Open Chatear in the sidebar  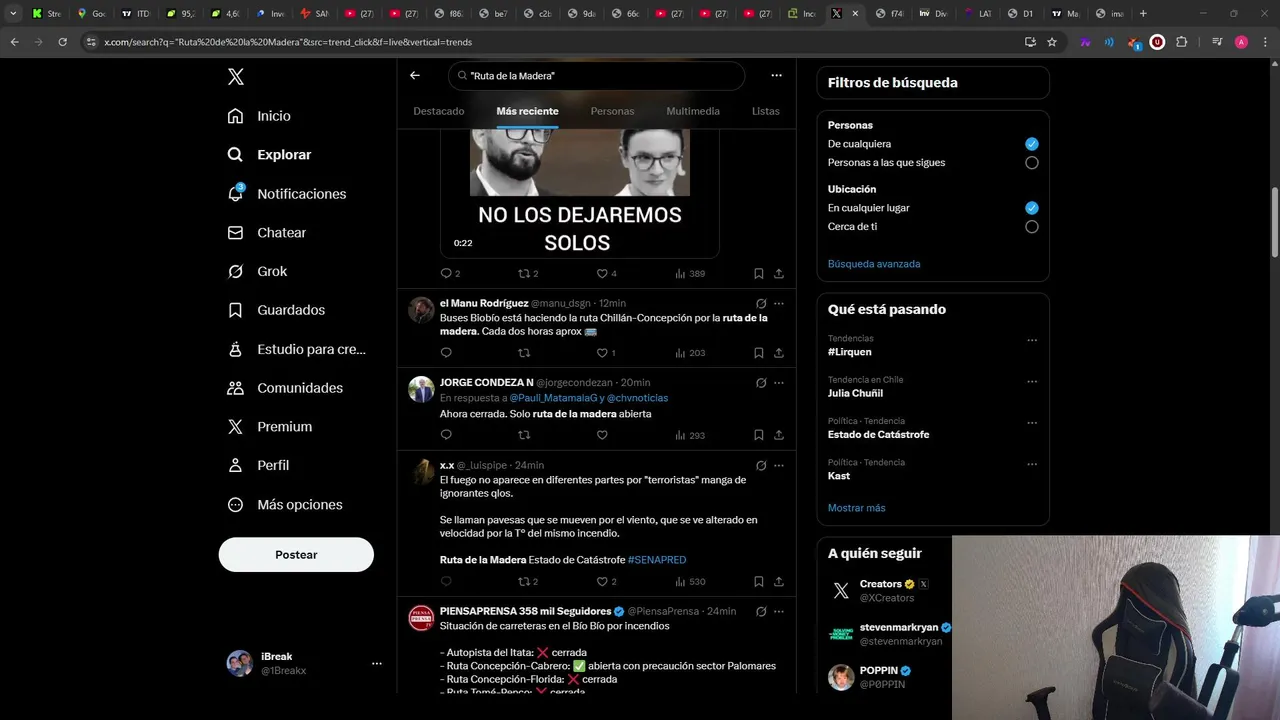pos(266,233)
